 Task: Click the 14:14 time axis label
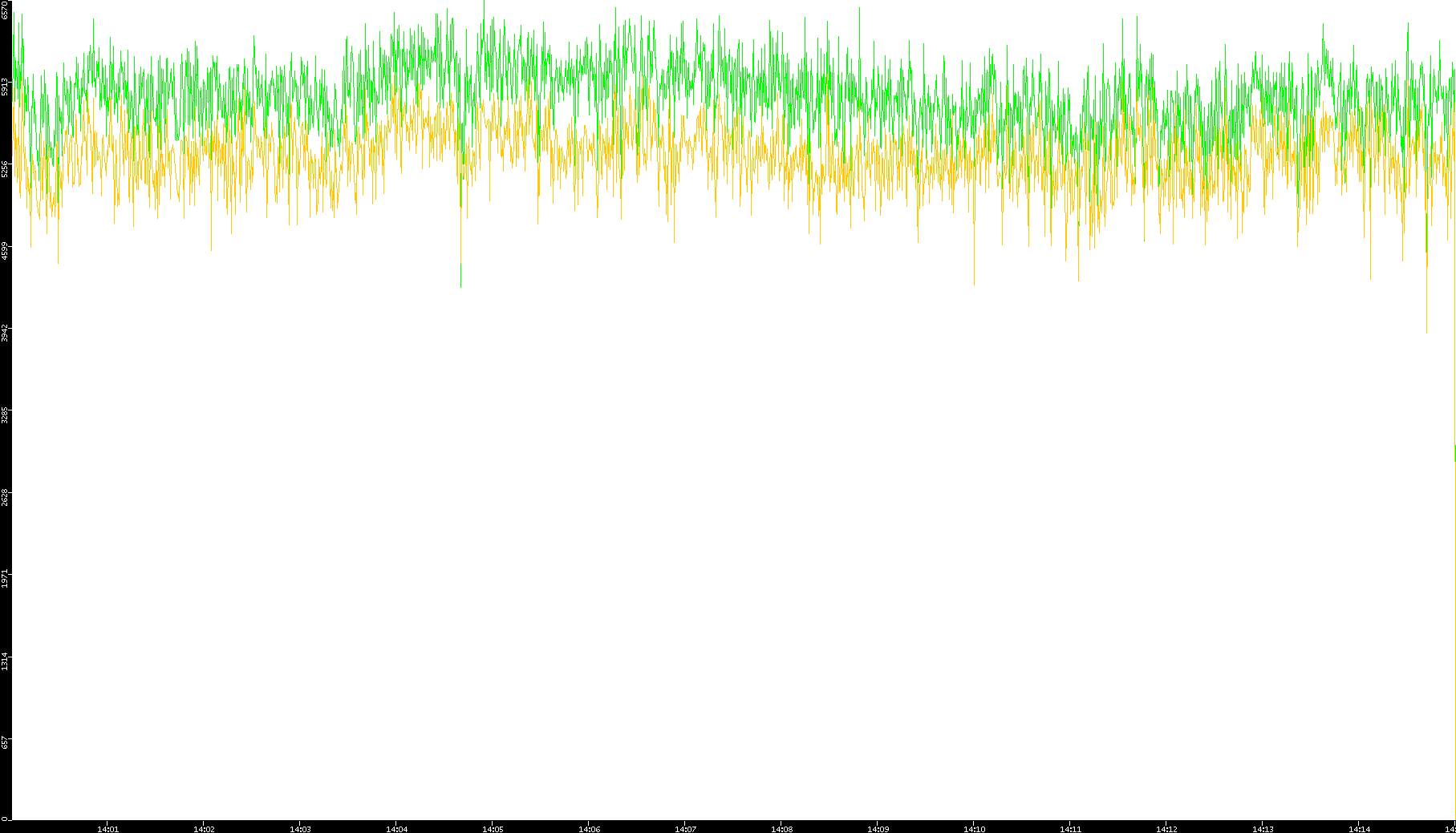click(1359, 829)
